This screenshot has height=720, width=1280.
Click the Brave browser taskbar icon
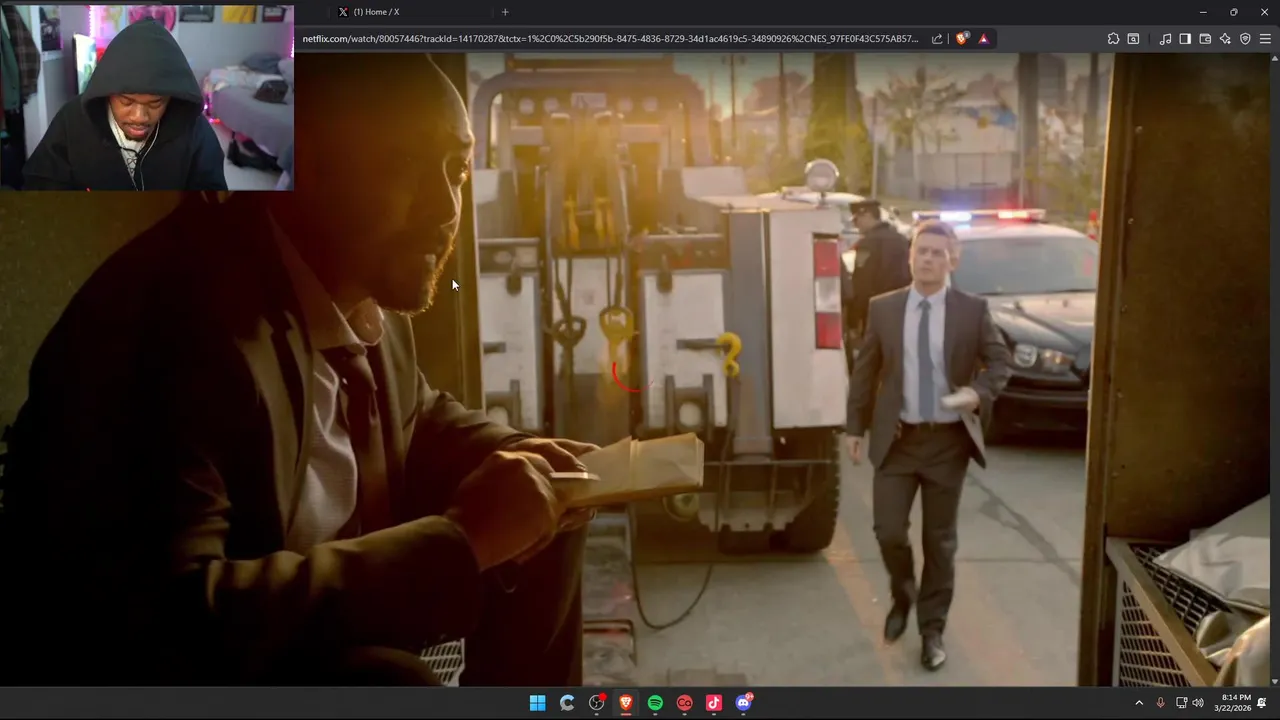coord(626,703)
